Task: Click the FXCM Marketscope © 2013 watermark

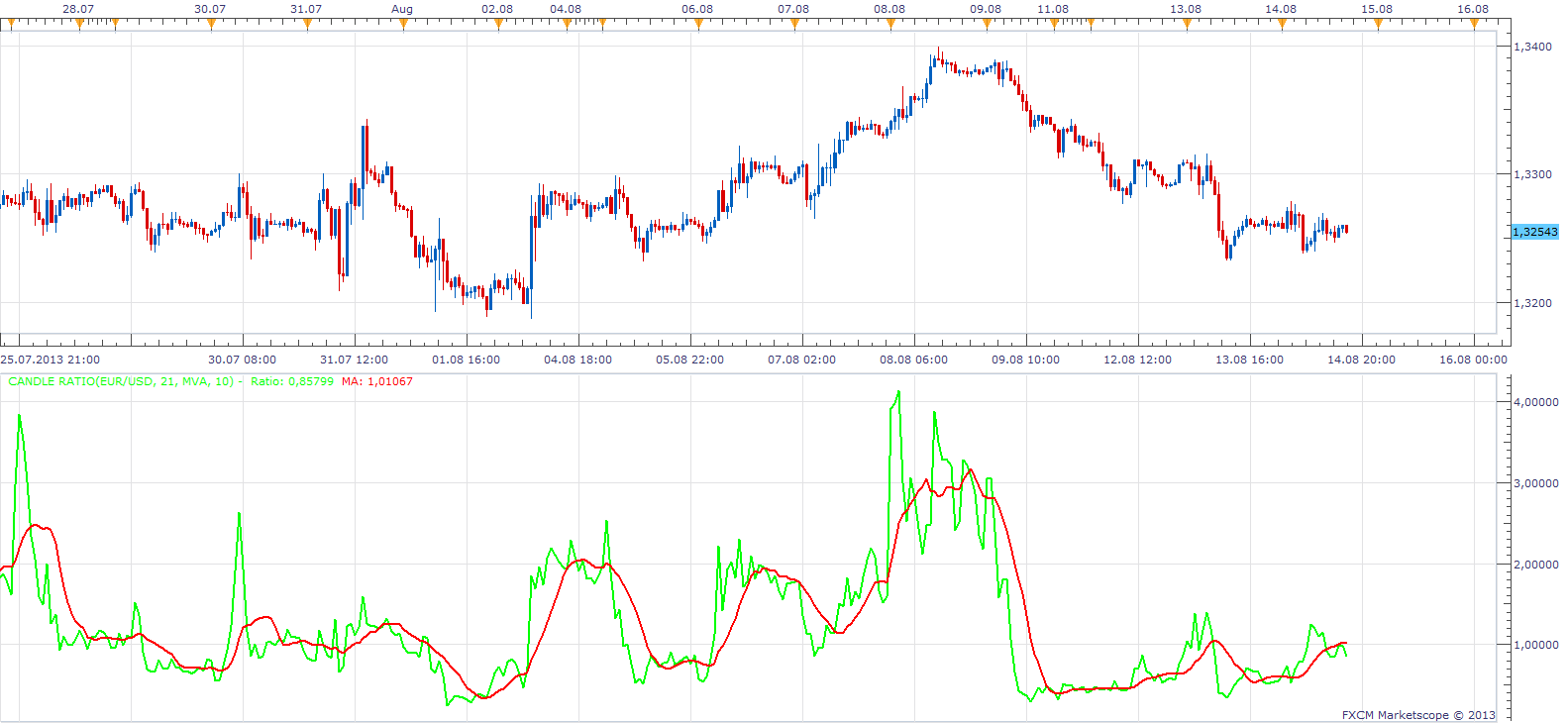Action: point(1418,715)
